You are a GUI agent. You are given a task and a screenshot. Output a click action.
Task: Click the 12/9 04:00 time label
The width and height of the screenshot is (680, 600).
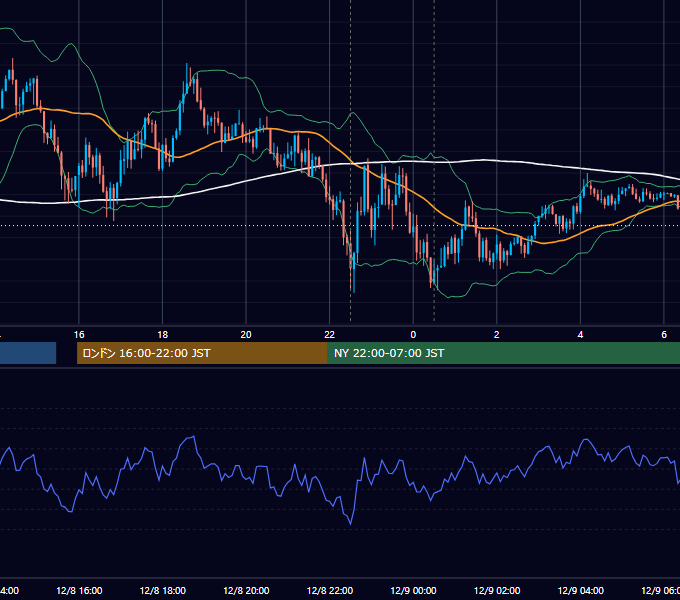(580, 590)
